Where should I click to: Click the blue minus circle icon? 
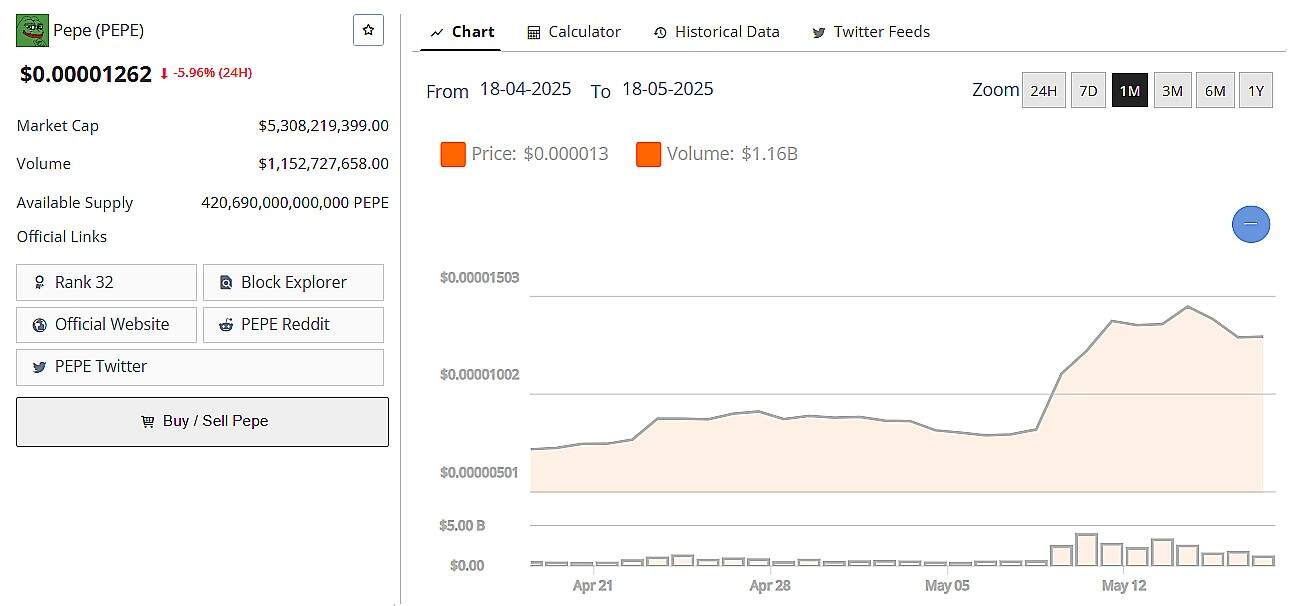1250,224
